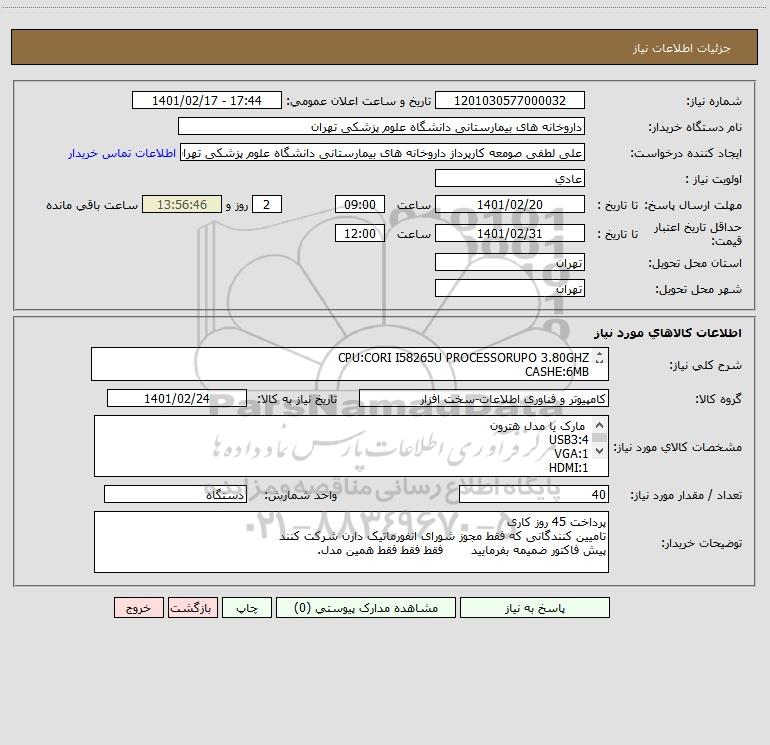Click response deadline time 09:00
770x745 pixels.
click(x=360, y=204)
